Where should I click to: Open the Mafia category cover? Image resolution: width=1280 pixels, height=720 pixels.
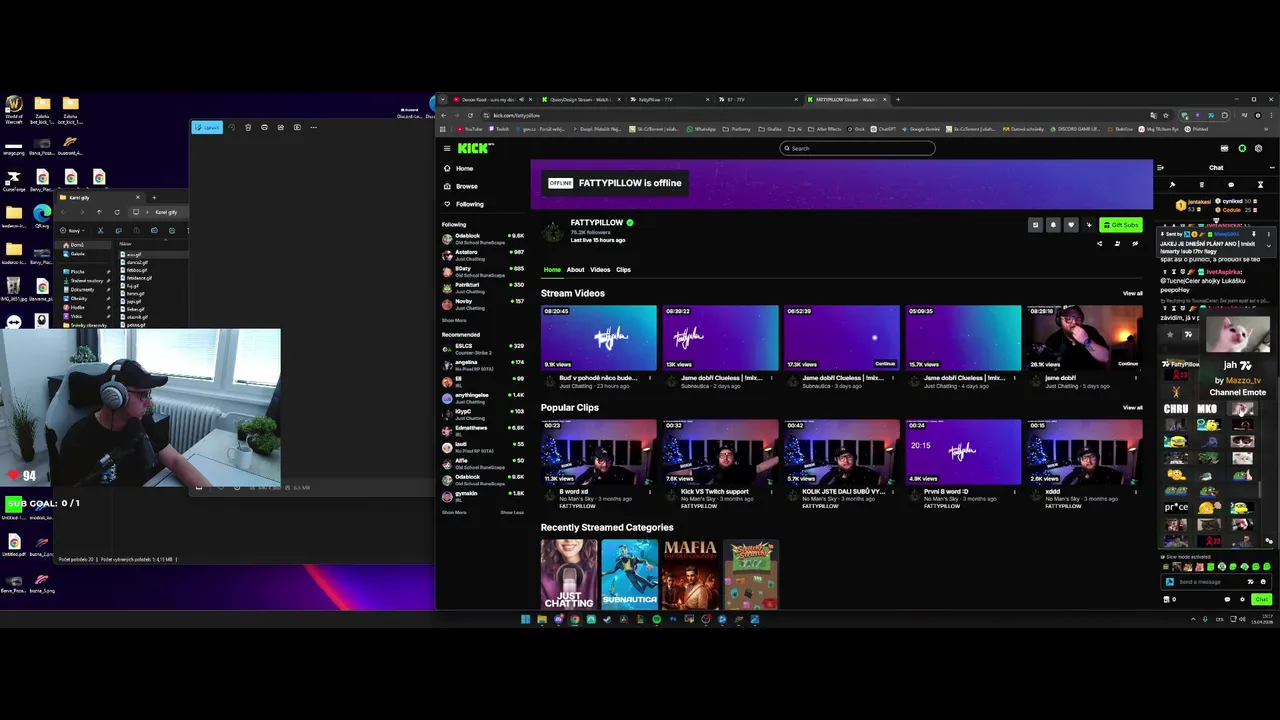click(x=690, y=574)
